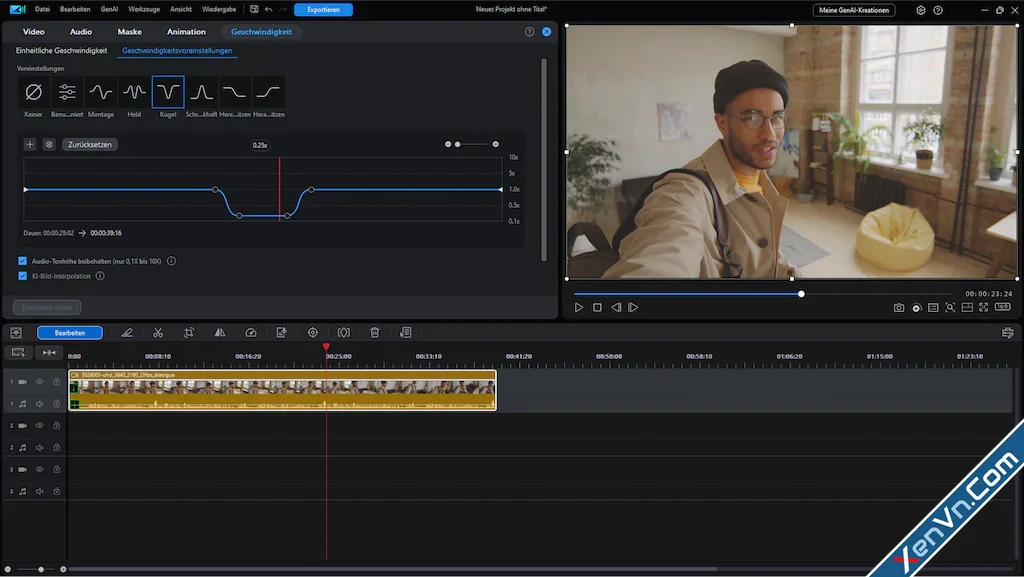Open the speedometer tool in timeline toolbar
Image resolution: width=1024 pixels, height=577 pixels.
point(251,333)
